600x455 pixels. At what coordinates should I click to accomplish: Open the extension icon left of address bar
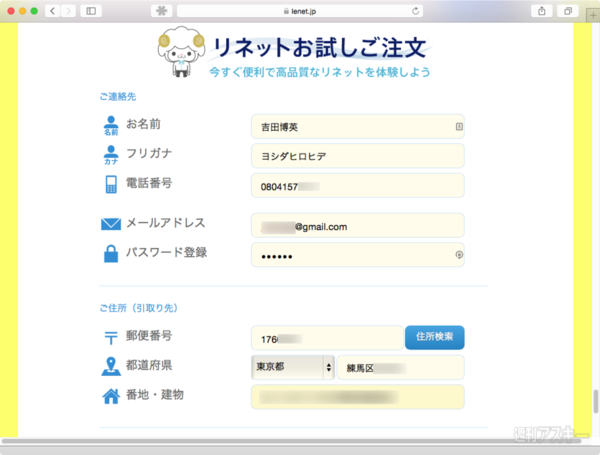click(161, 11)
